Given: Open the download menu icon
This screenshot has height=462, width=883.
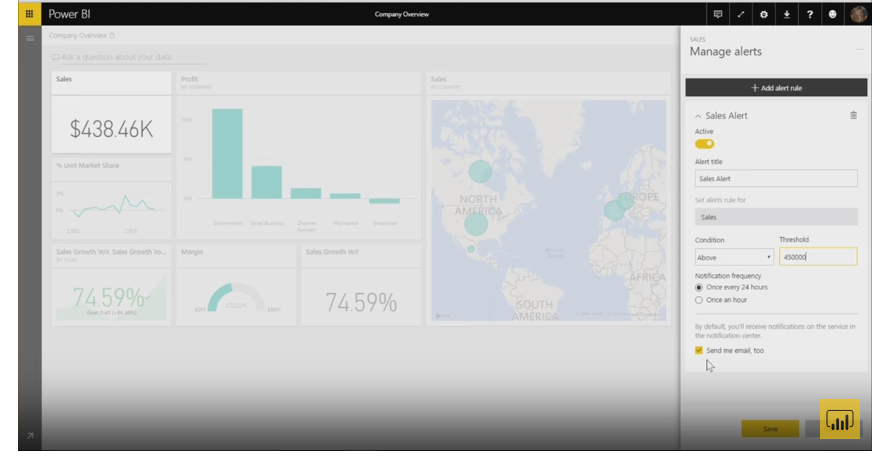Looking at the screenshot, I should [x=787, y=15].
